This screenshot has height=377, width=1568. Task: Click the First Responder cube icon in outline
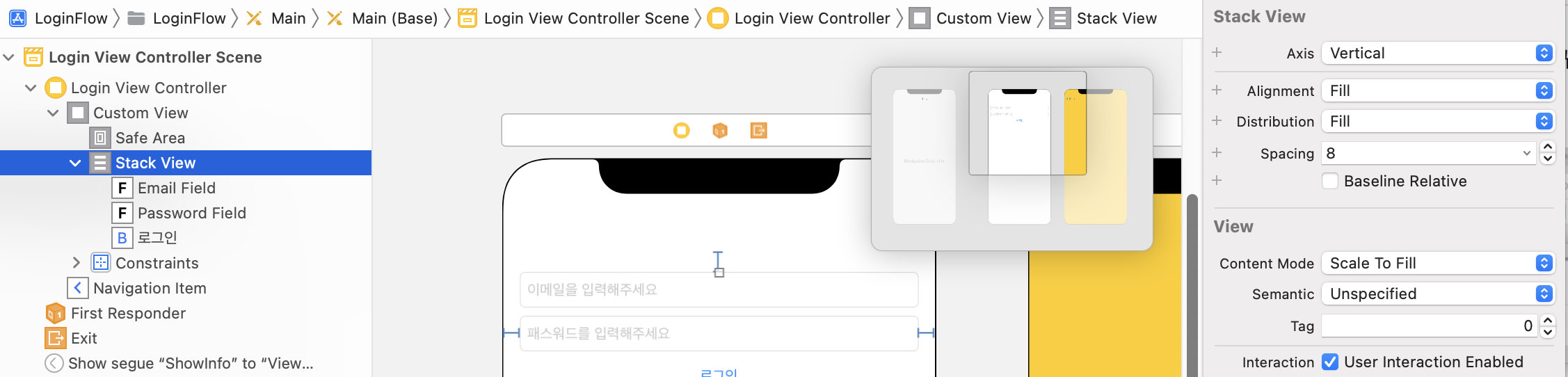[x=56, y=313]
